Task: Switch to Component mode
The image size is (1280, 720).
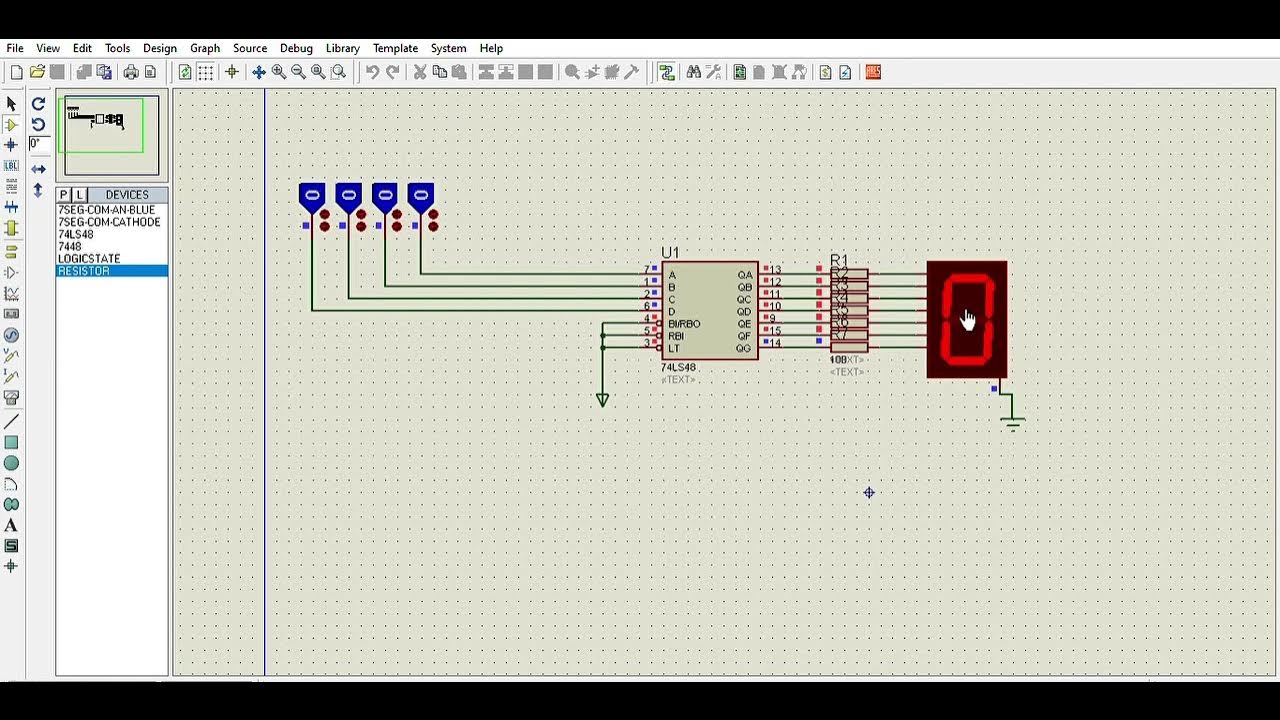Action: (x=11, y=125)
